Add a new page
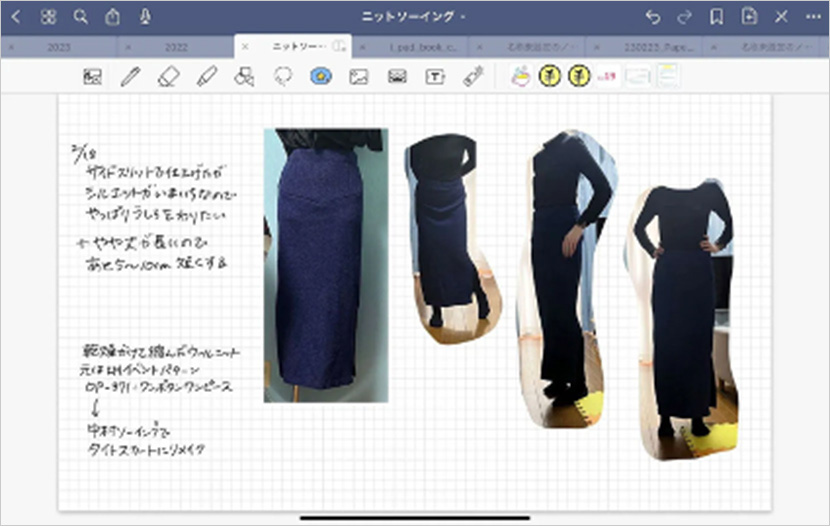Viewport: 830px width, 526px height. tap(749, 16)
